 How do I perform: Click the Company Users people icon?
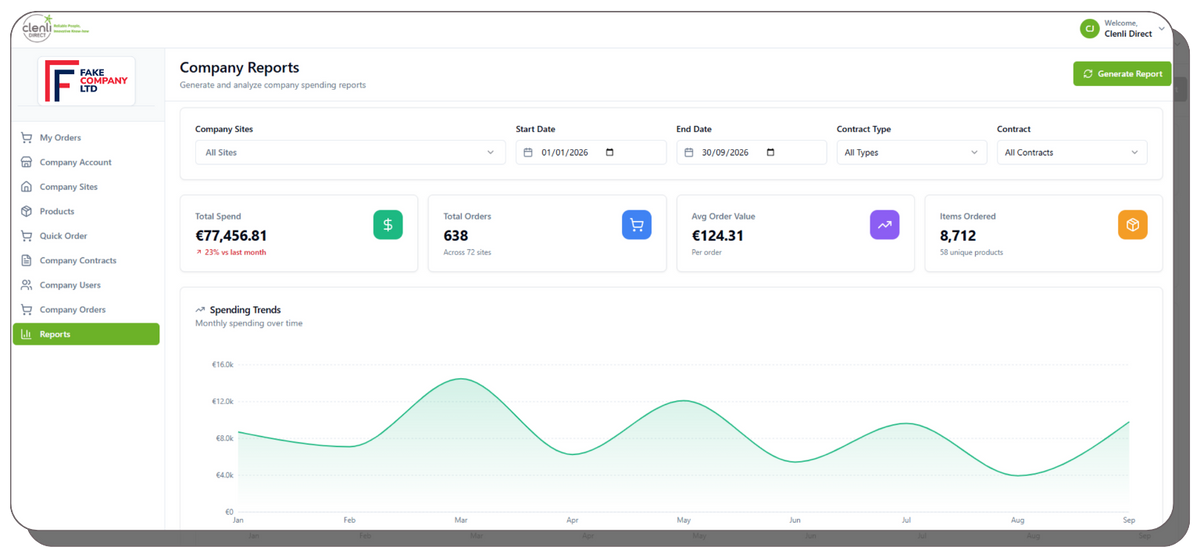27,285
